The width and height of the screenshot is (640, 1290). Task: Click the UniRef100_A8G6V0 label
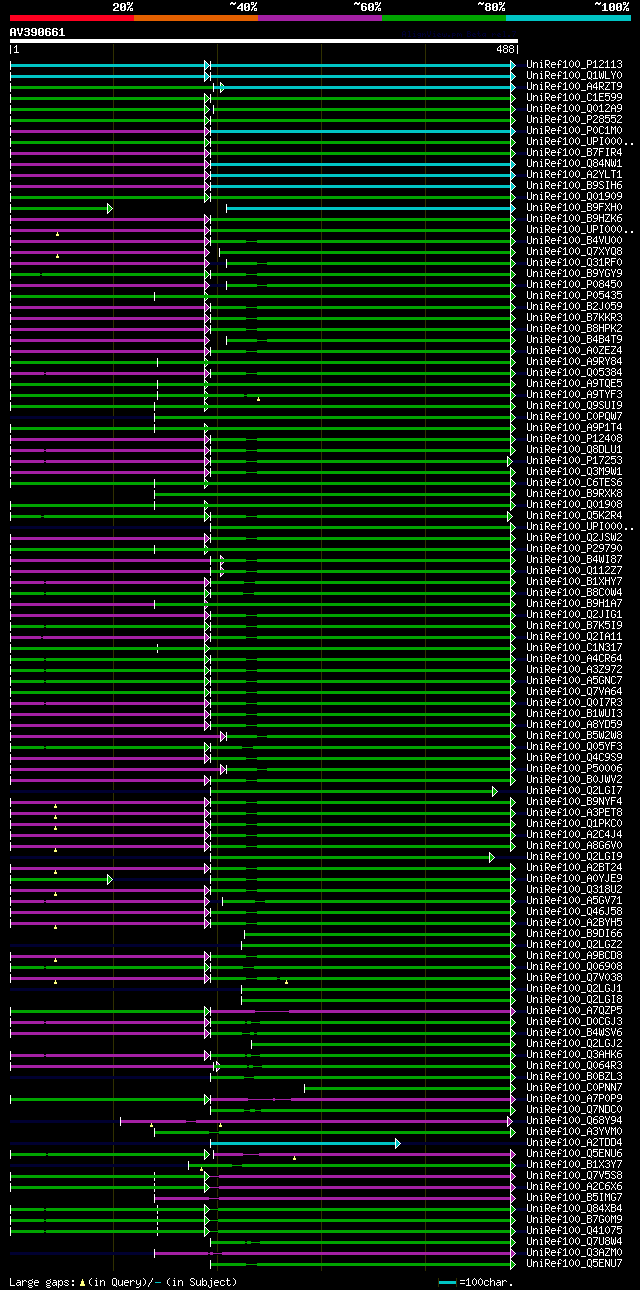coord(574,845)
